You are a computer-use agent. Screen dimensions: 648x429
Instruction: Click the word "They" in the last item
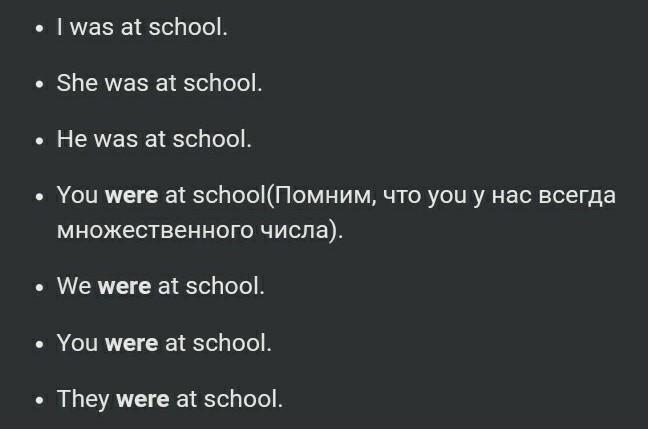(83, 399)
